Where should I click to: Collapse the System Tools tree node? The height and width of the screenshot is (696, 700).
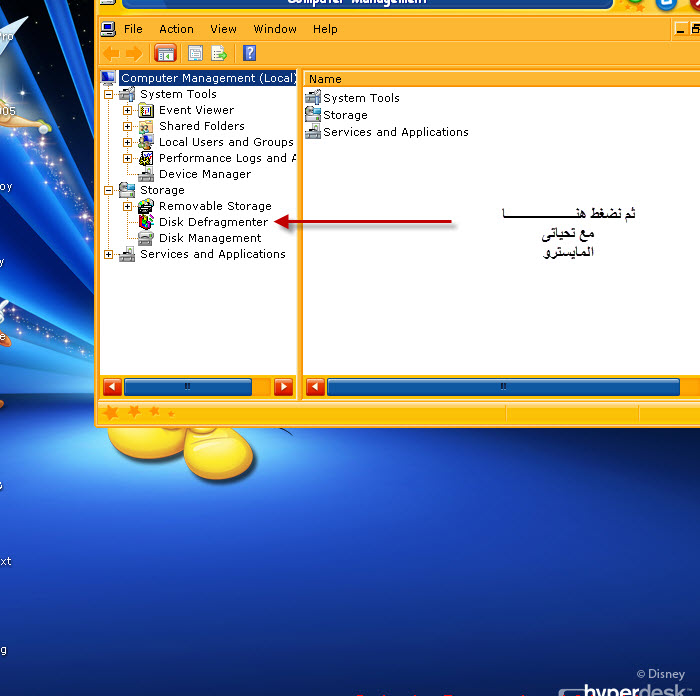[108, 95]
